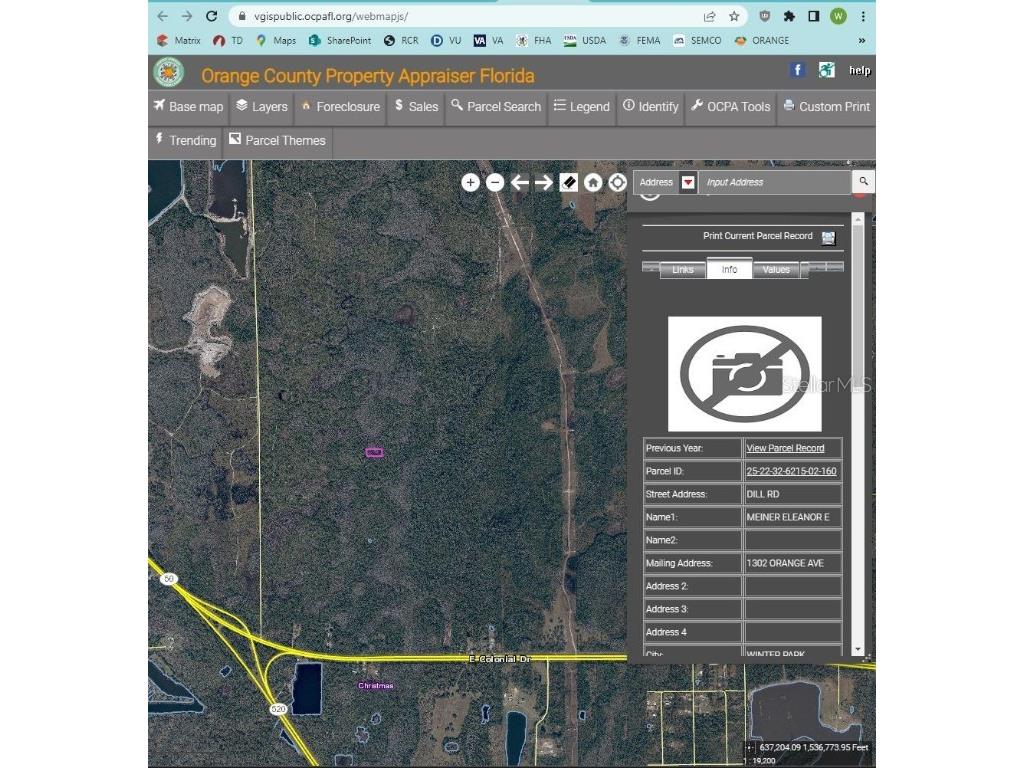Image resolution: width=1024 pixels, height=768 pixels.
Task: Open the Address search type dropdown
Action: (688, 182)
